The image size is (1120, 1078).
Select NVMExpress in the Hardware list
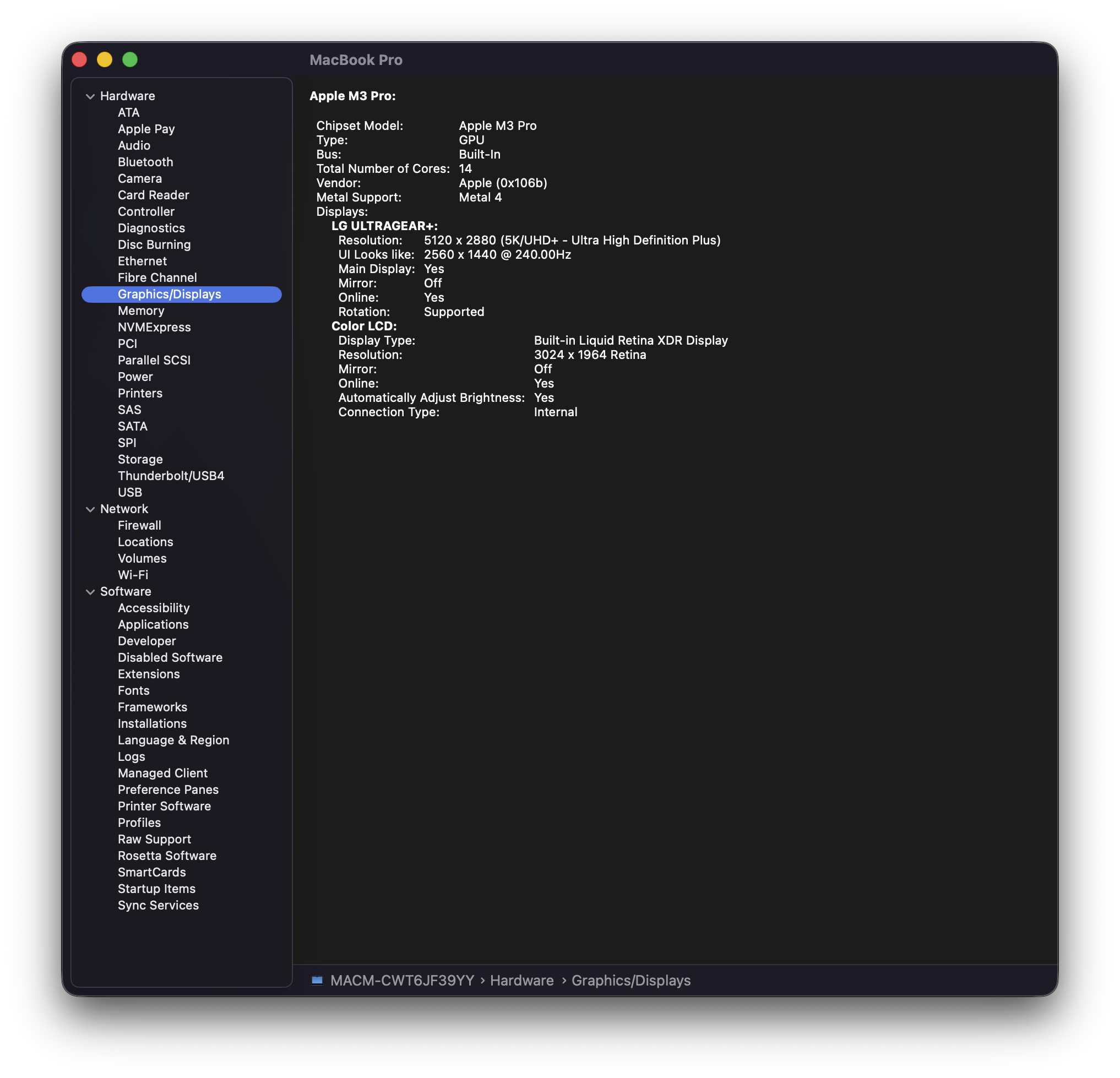click(x=154, y=328)
